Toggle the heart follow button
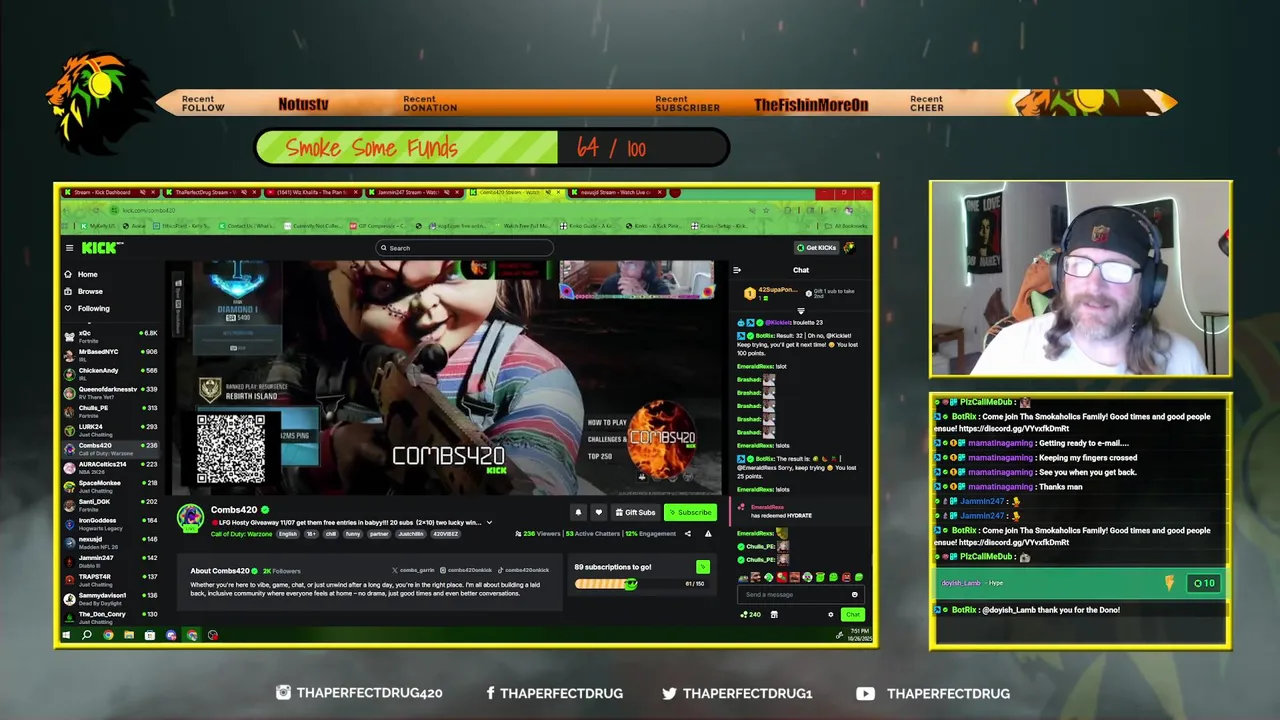1280x720 pixels. (598, 512)
